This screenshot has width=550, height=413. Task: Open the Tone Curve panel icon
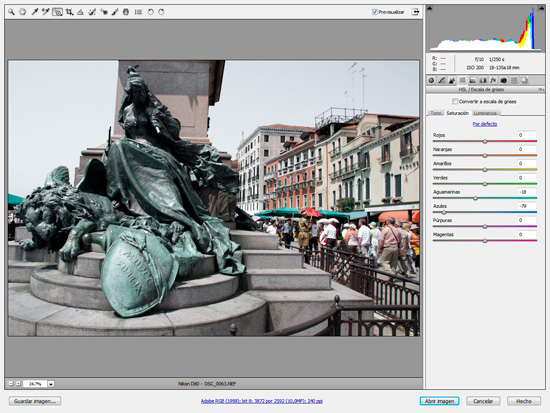[442, 80]
